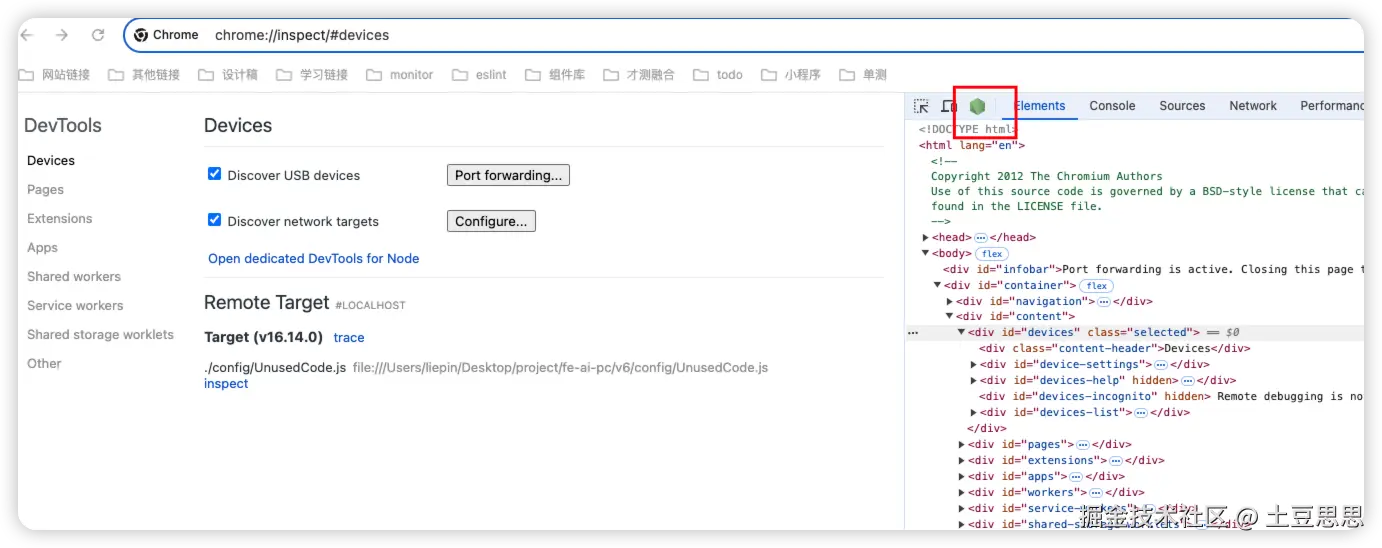Screen dimensions: 1382x548
Task: Open the todo bookmark folder
Action: 718,75
